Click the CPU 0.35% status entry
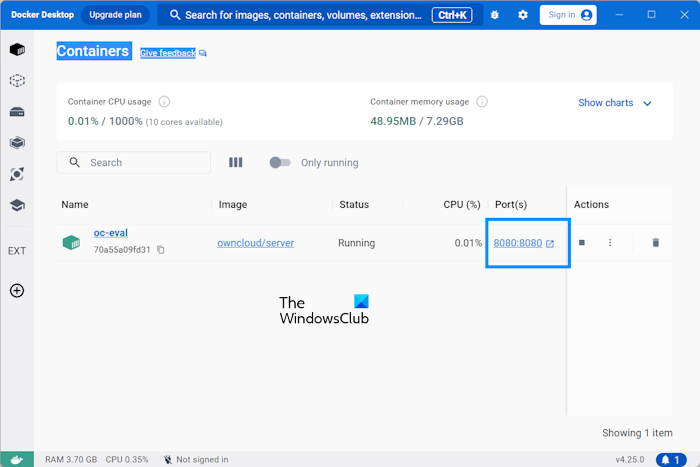Image resolution: width=700 pixels, height=467 pixels. 127,459
